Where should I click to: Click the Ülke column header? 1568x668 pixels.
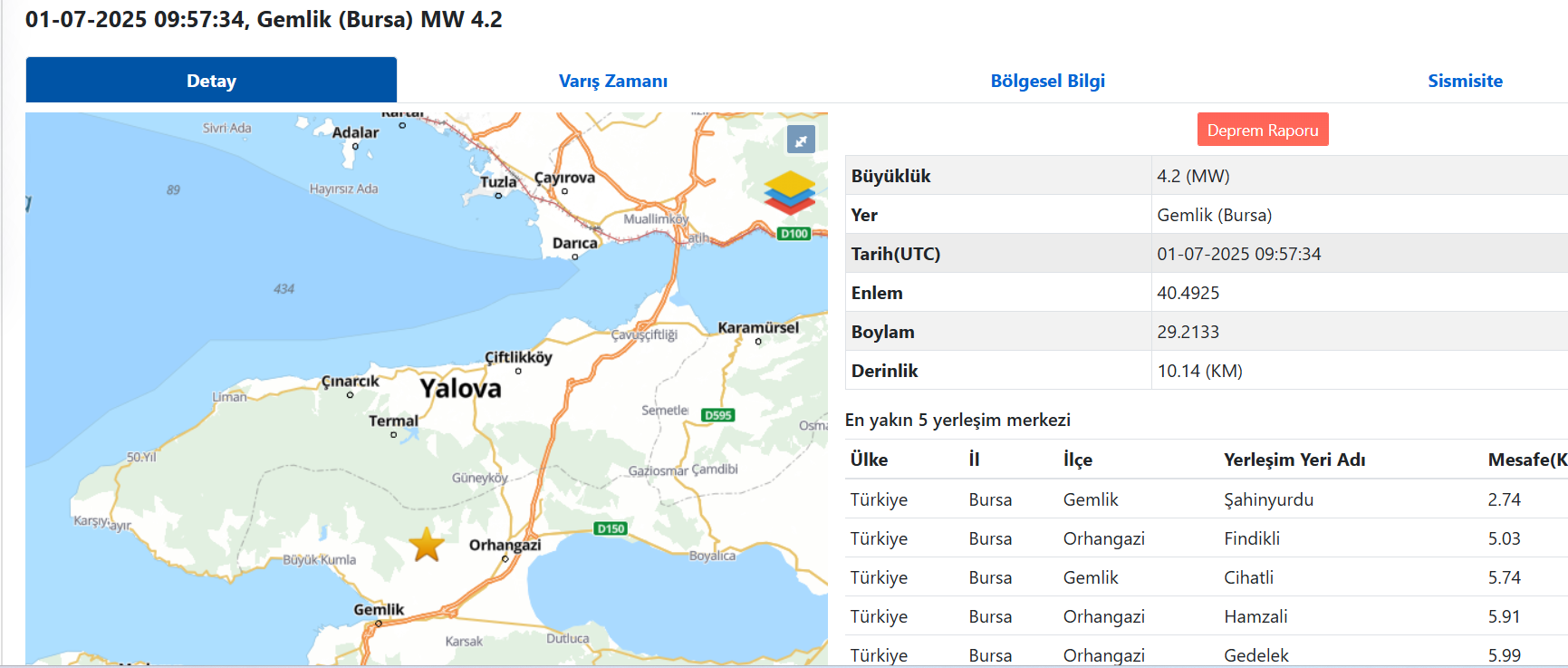pyautogui.click(x=869, y=460)
